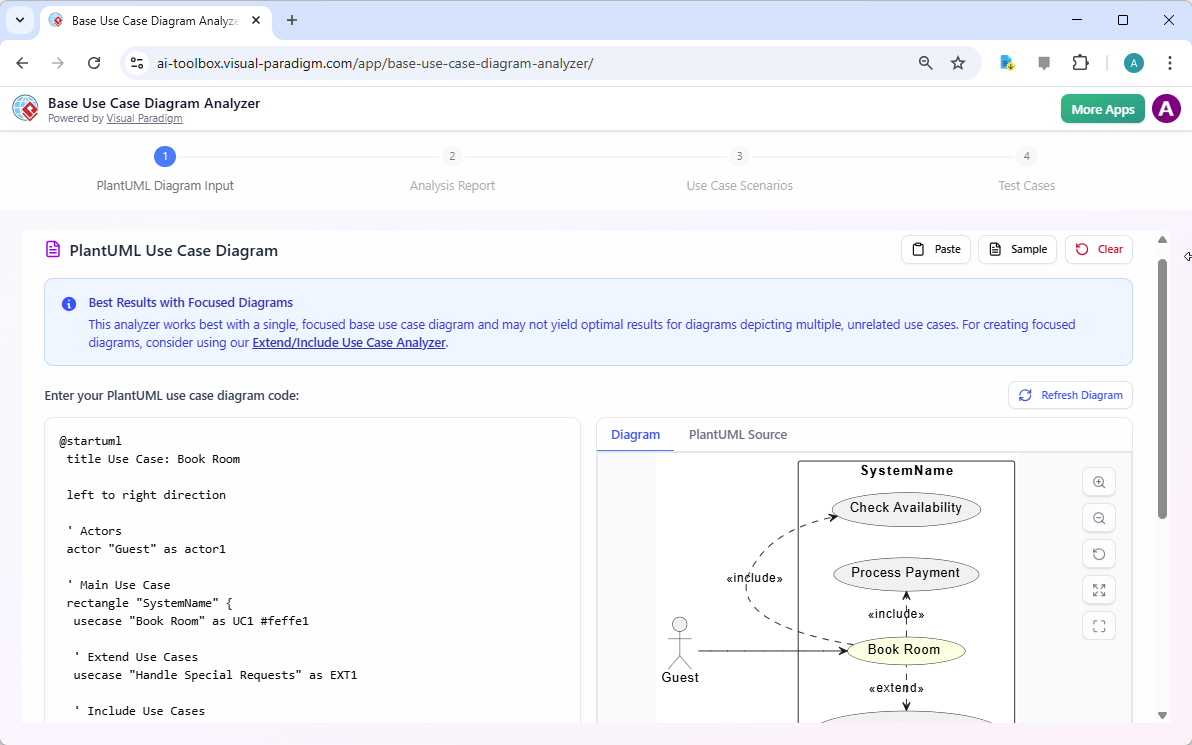Zoom in on the diagram preview
This screenshot has width=1192, height=745.
pyautogui.click(x=1098, y=481)
